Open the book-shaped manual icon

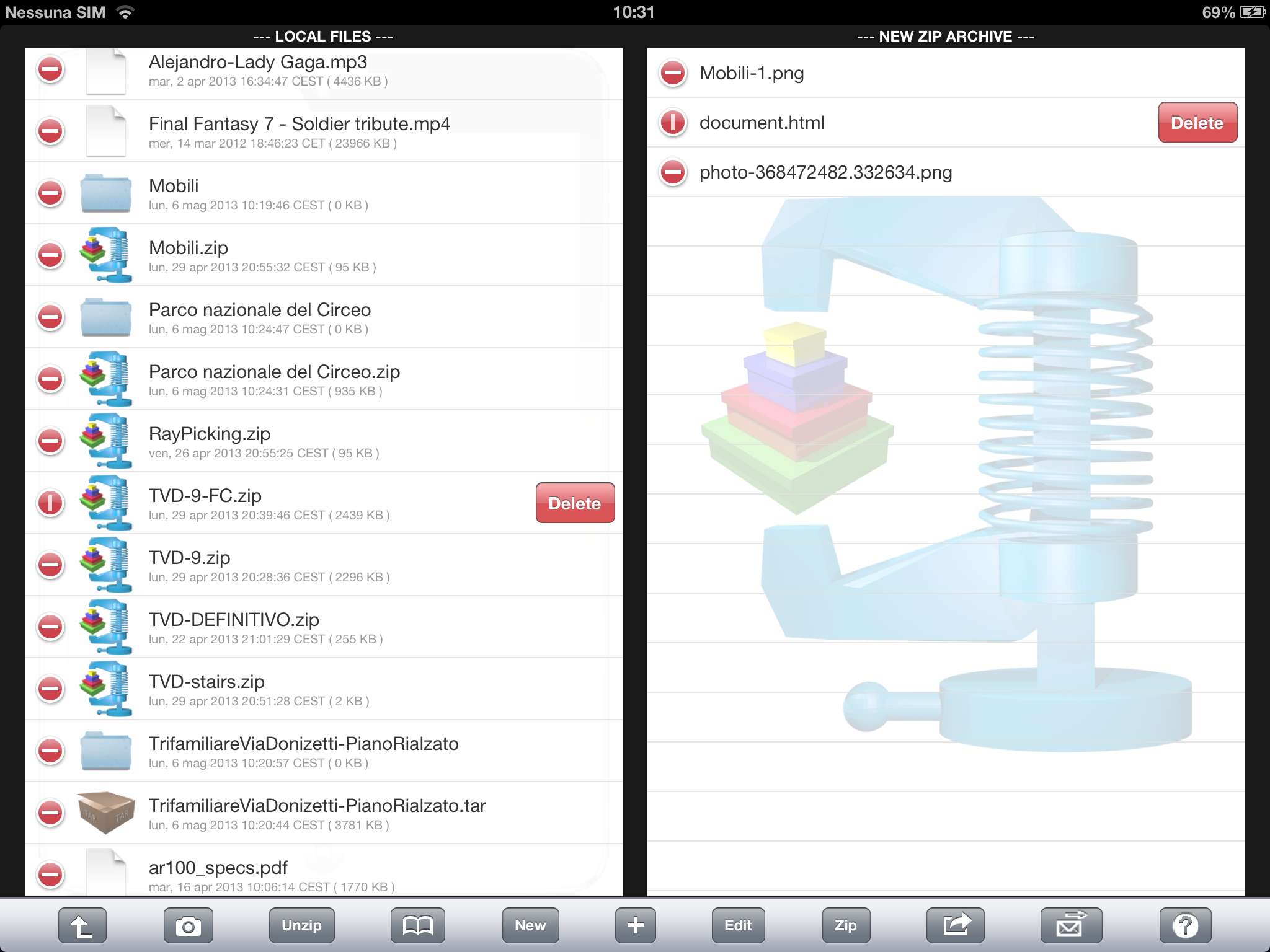pos(417,925)
